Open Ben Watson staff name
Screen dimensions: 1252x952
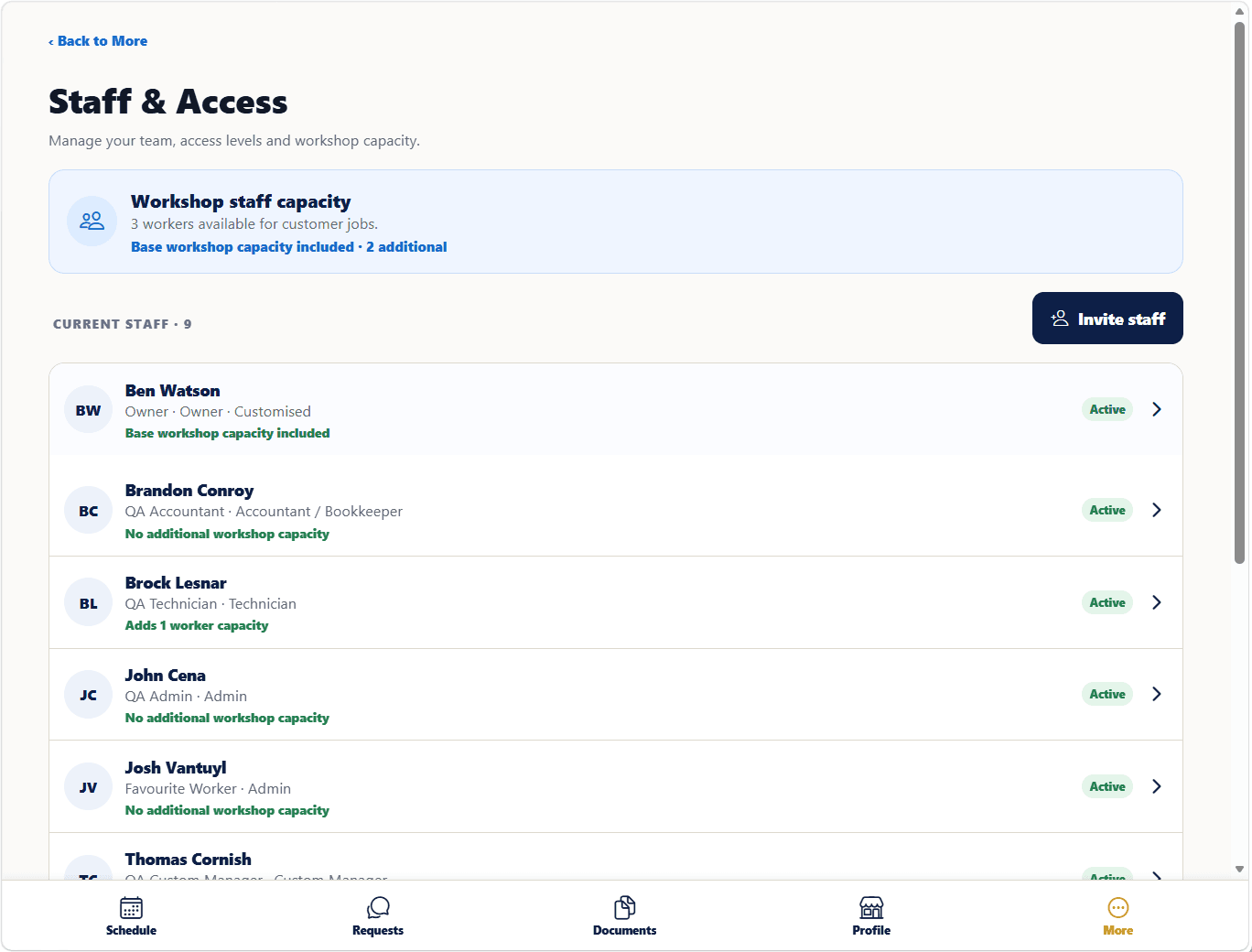click(x=173, y=391)
